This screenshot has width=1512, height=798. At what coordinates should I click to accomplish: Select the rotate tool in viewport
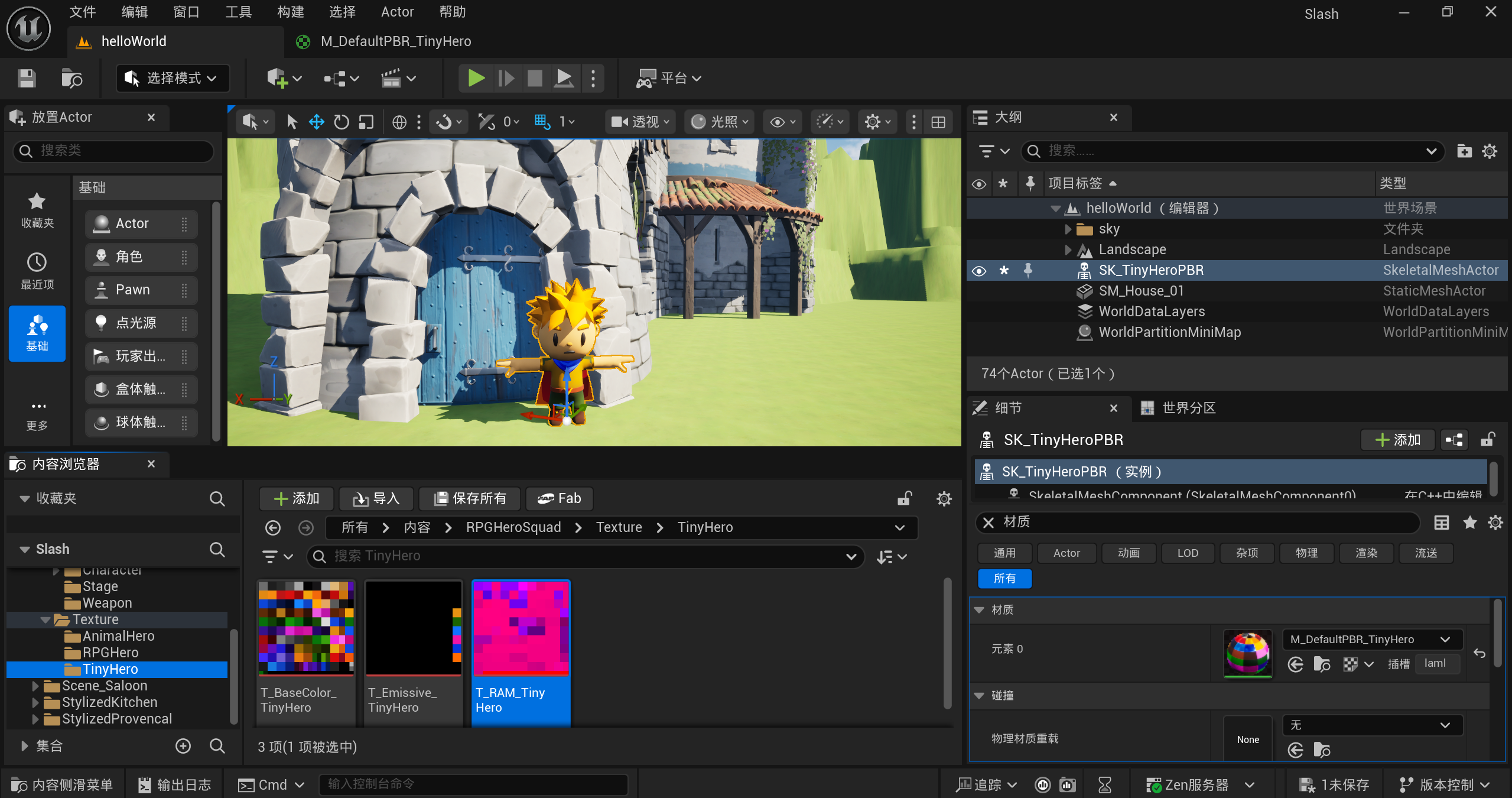[x=341, y=122]
